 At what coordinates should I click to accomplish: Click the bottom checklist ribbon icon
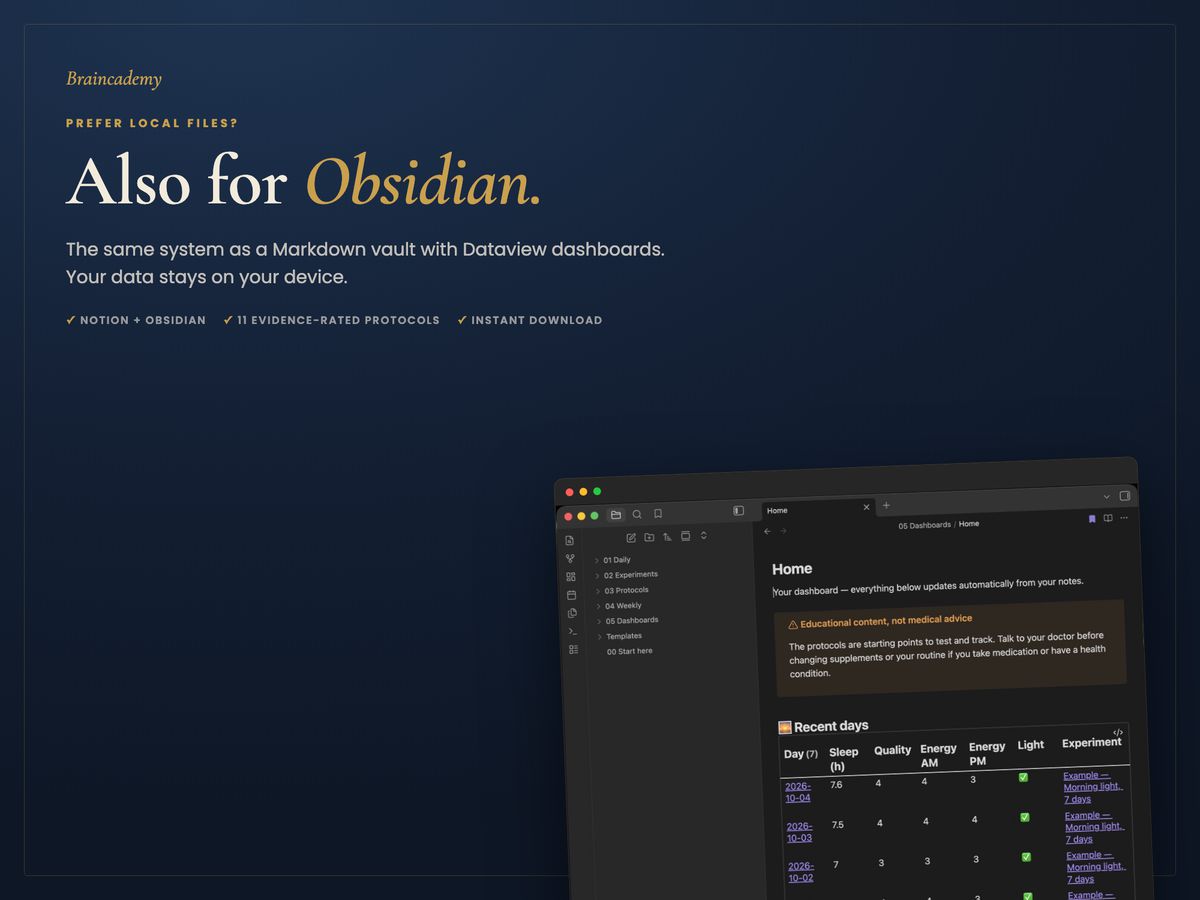(x=574, y=649)
